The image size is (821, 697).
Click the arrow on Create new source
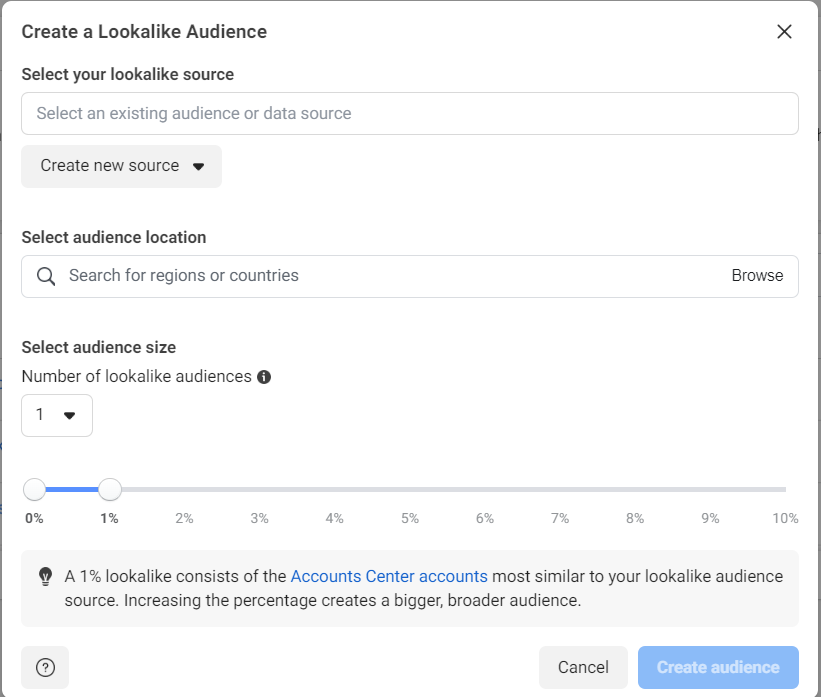[198, 167]
